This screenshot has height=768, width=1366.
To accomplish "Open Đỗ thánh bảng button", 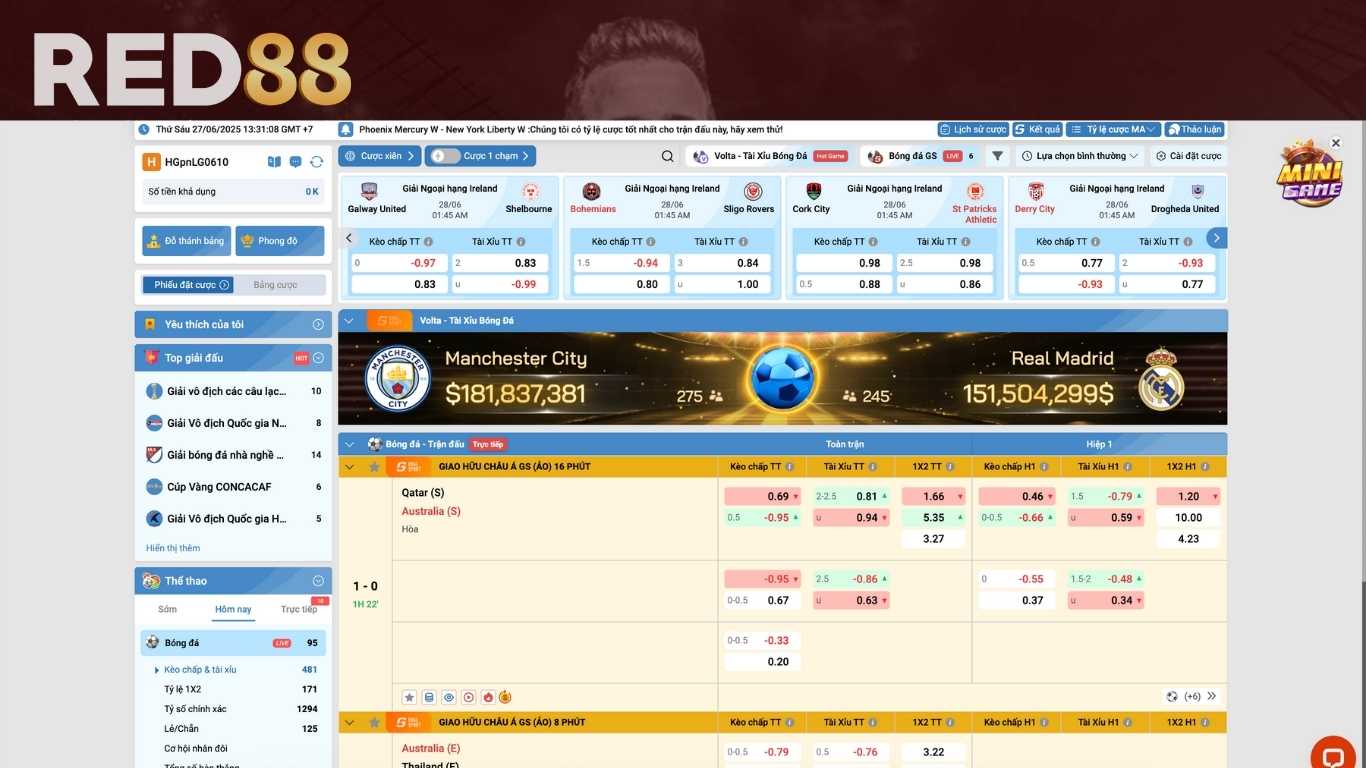I will coord(187,241).
